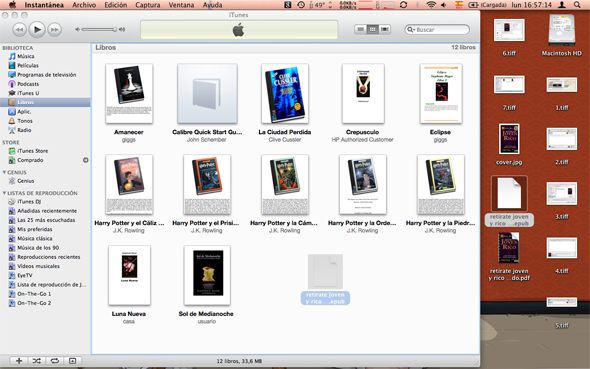590x369 pixels.
Task: Click the add playlist plus button
Action: coord(18,361)
